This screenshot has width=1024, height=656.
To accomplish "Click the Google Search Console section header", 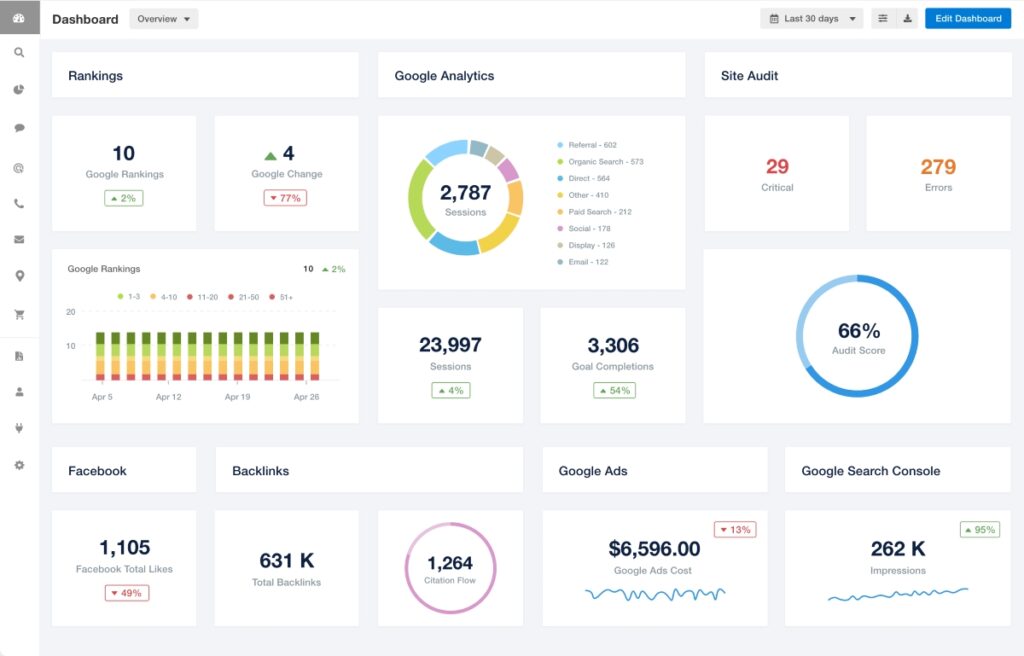I will click(898, 470).
